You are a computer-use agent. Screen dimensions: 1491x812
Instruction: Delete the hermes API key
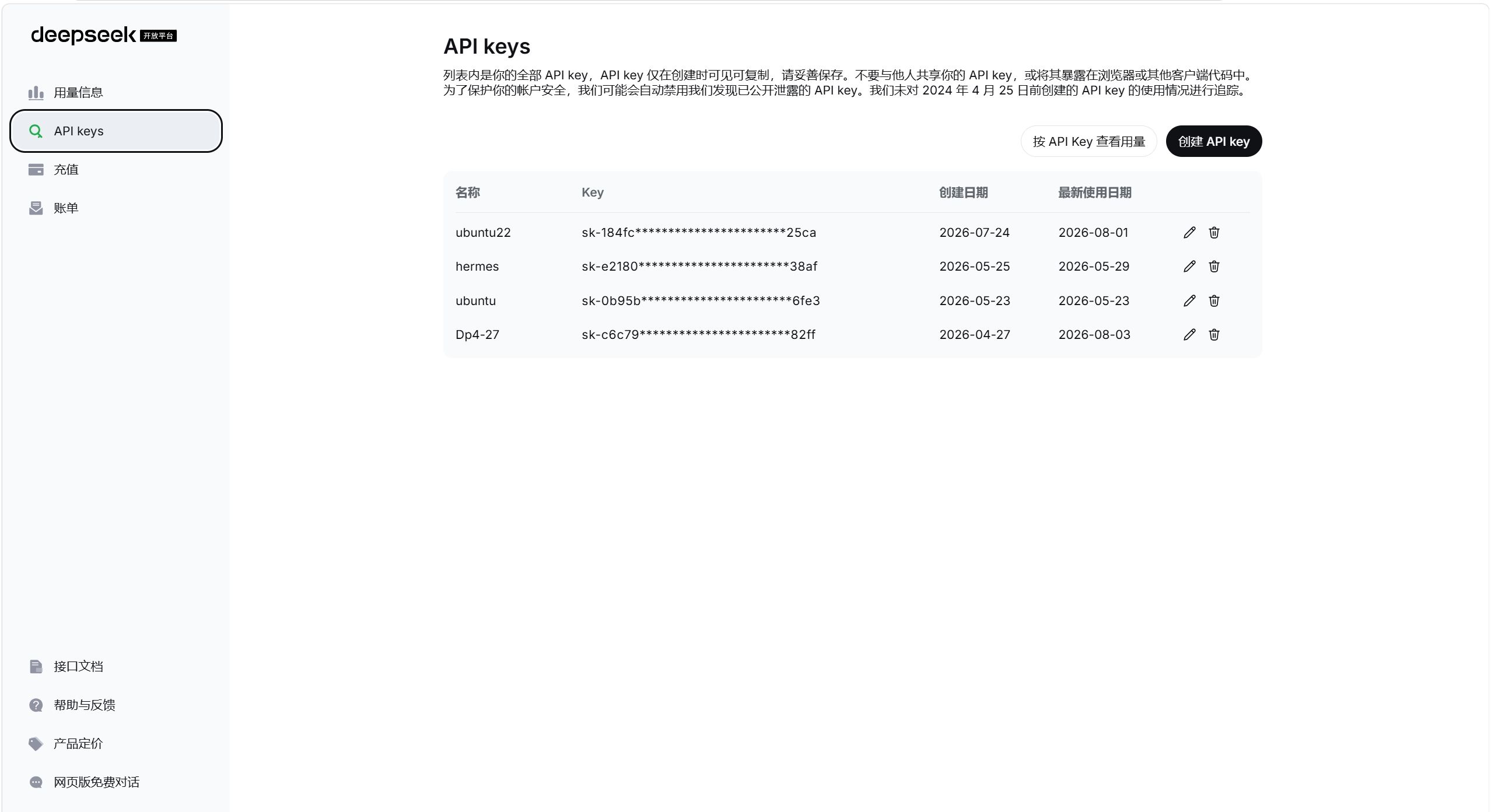coord(1214,267)
